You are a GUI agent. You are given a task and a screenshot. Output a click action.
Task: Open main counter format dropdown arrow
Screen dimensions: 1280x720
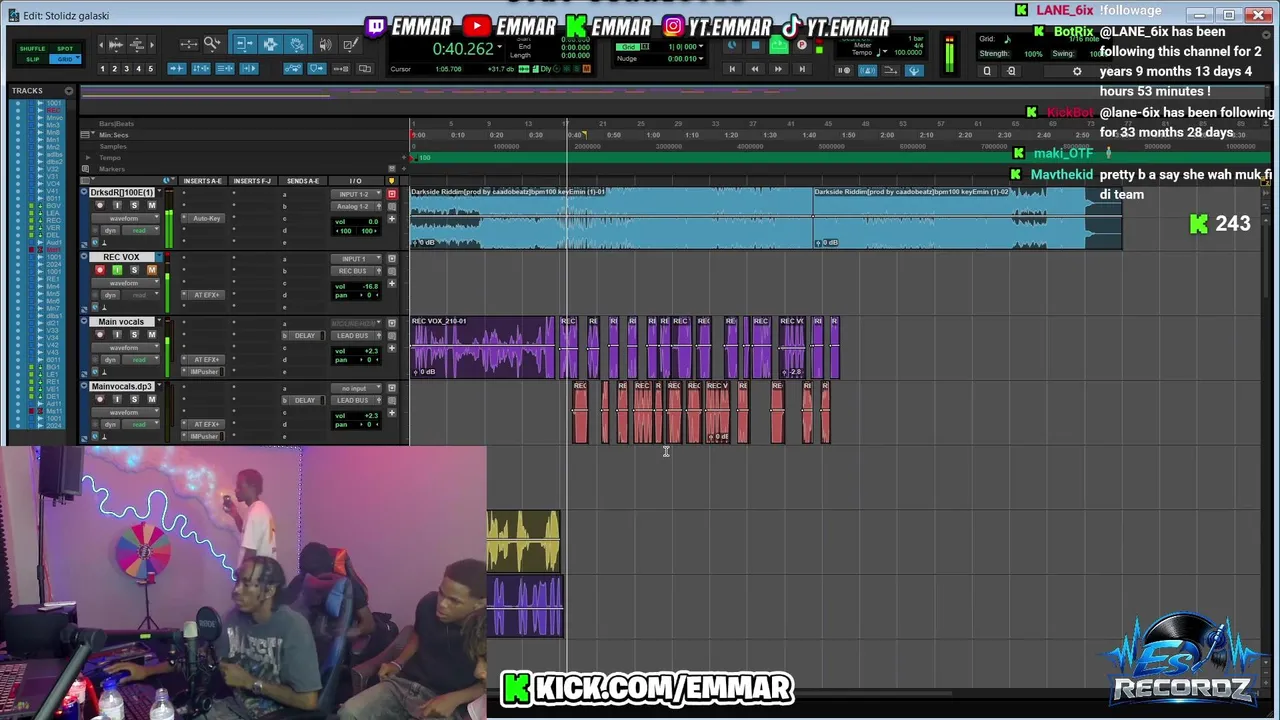point(499,47)
